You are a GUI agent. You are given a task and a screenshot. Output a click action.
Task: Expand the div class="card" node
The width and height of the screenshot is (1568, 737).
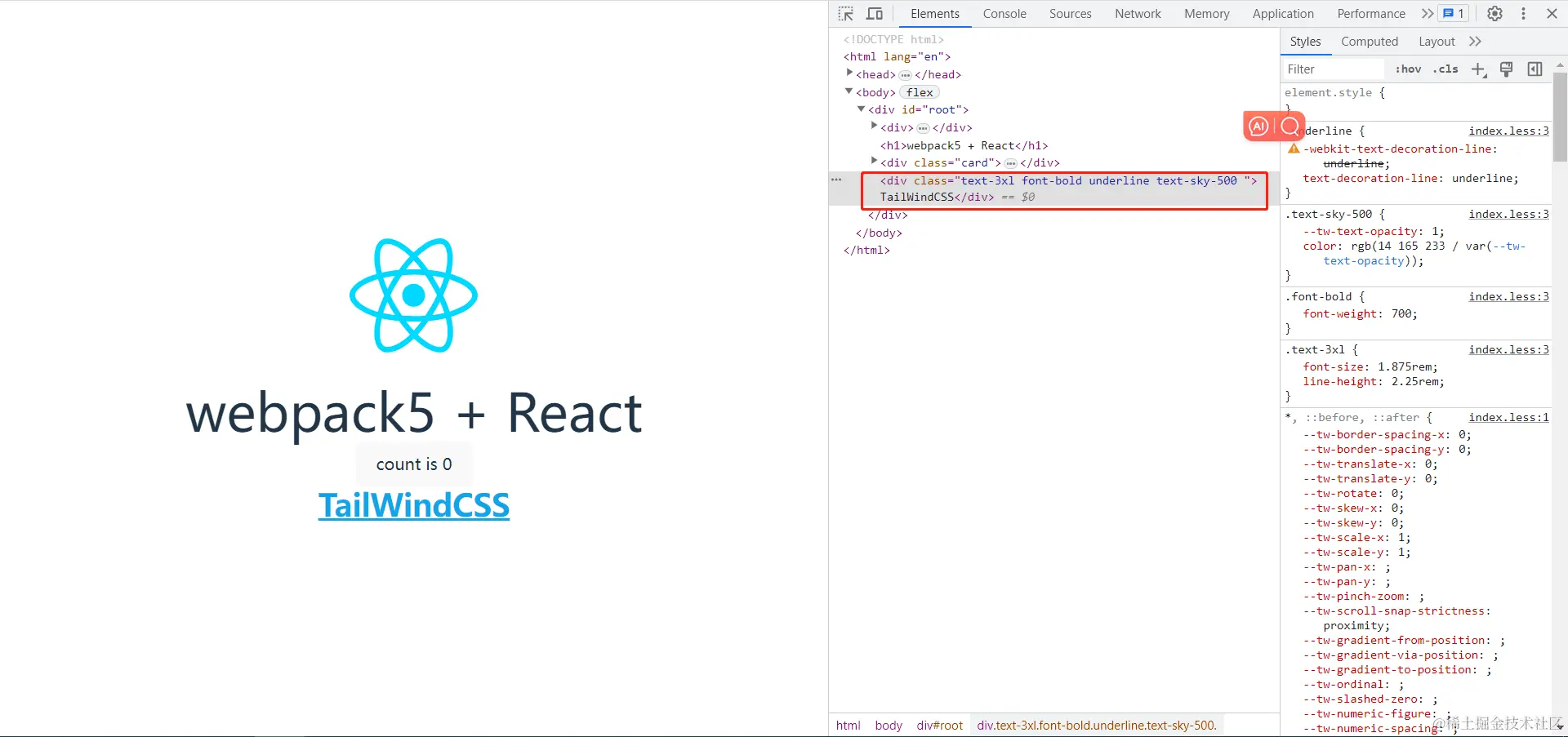coord(874,162)
